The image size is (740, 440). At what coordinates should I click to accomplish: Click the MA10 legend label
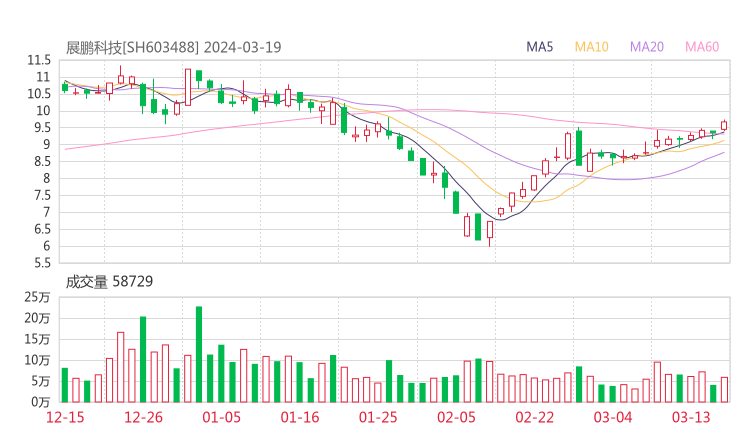click(591, 47)
